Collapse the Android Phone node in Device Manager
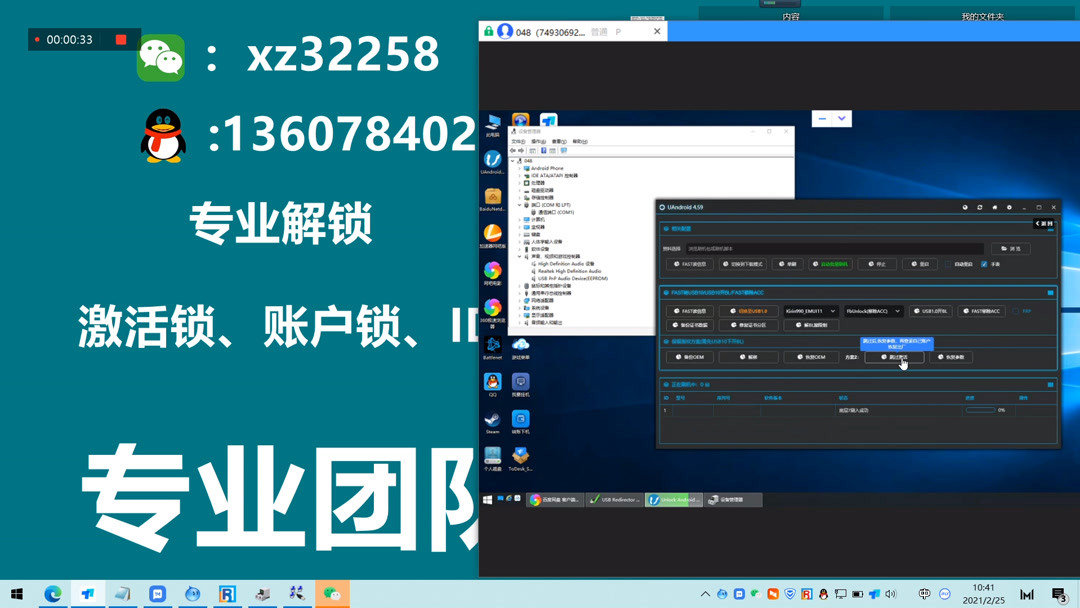The width and height of the screenshot is (1080, 608). pos(520,168)
